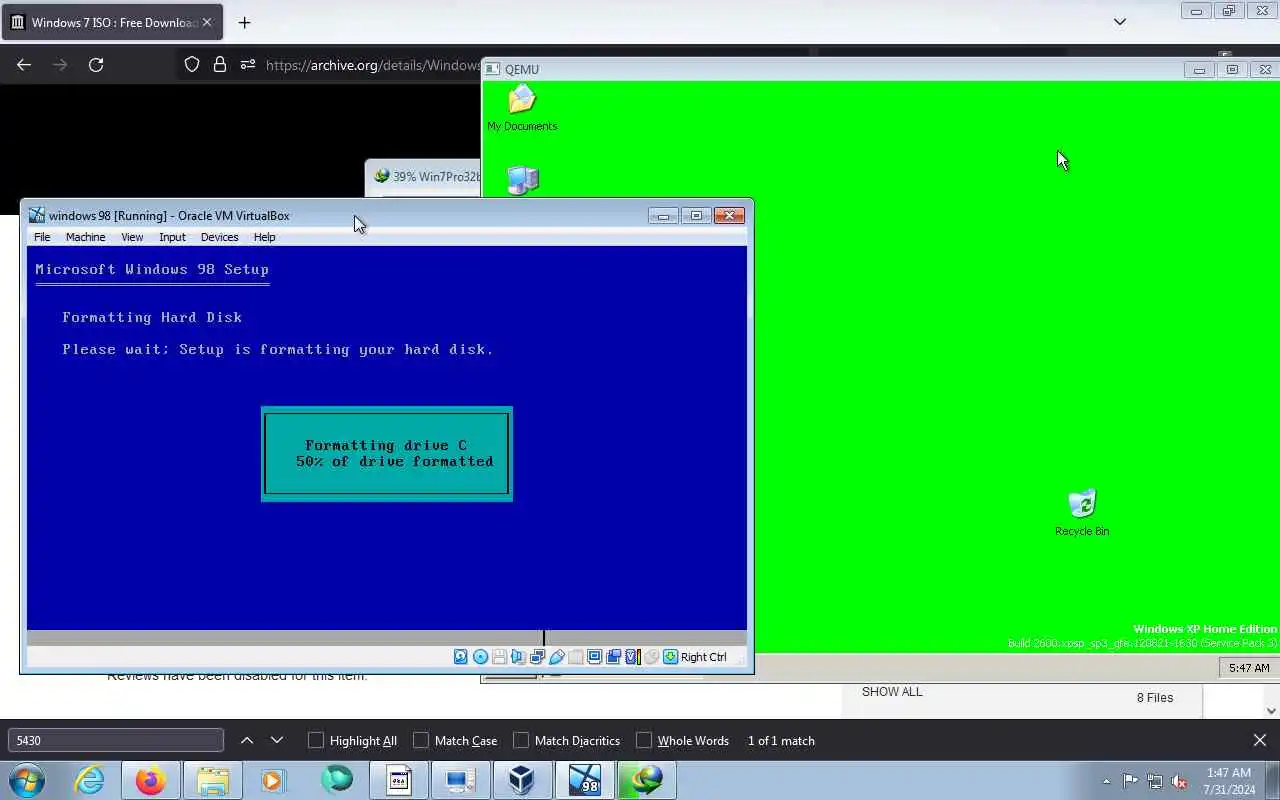Viewport: 1280px width, 800px height.
Task: Click the '8 Files' text on archive page
Action: (x=1155, y=698)
